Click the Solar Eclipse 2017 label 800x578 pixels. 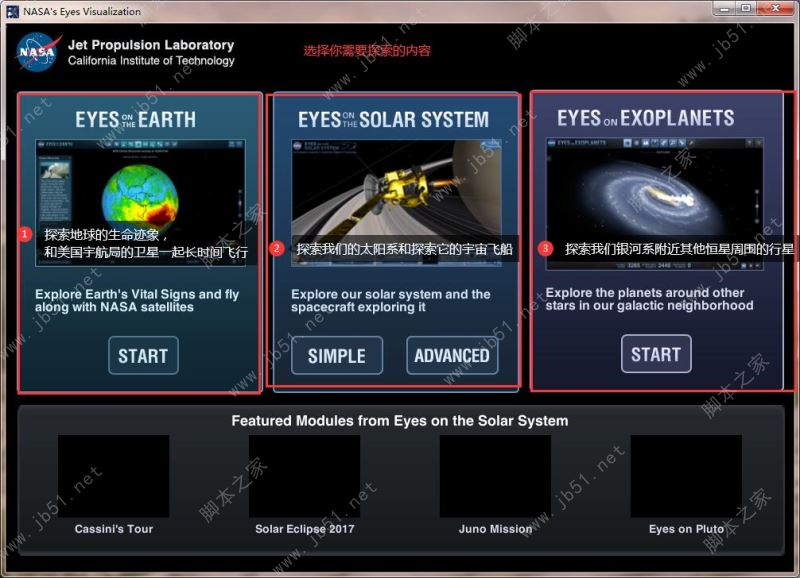click(x=305, y=529)
